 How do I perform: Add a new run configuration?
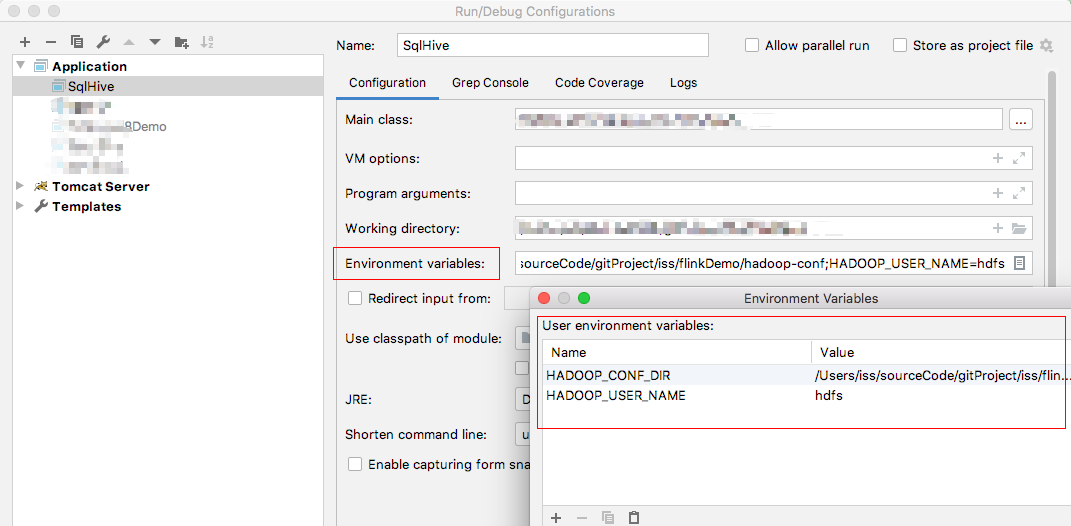point(25,42)
